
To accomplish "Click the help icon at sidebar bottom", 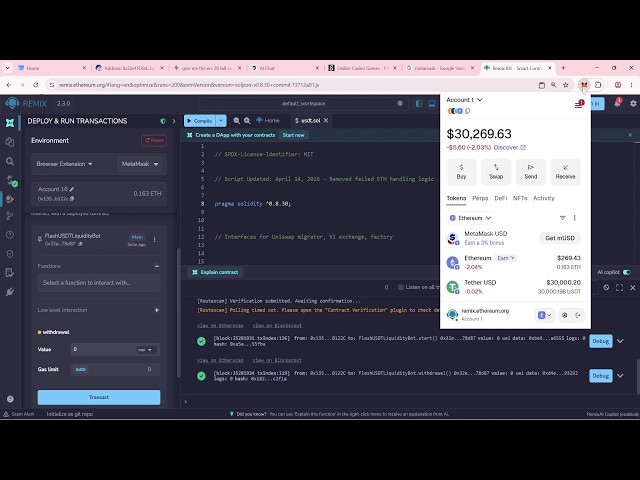I will click(10, 399).
